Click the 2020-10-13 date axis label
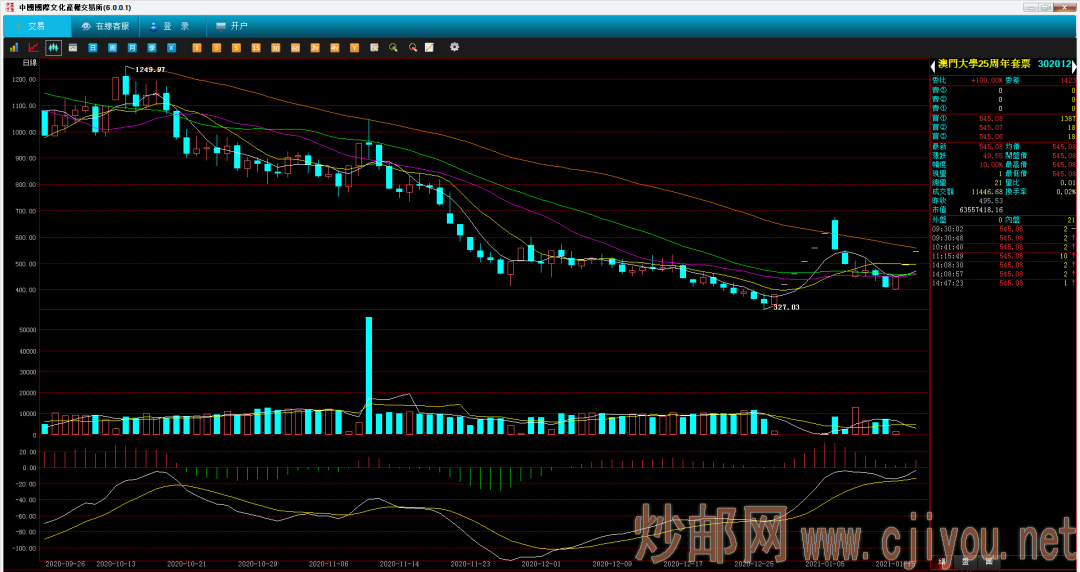Screen dimensions: 1080x572 coord(116,564)
